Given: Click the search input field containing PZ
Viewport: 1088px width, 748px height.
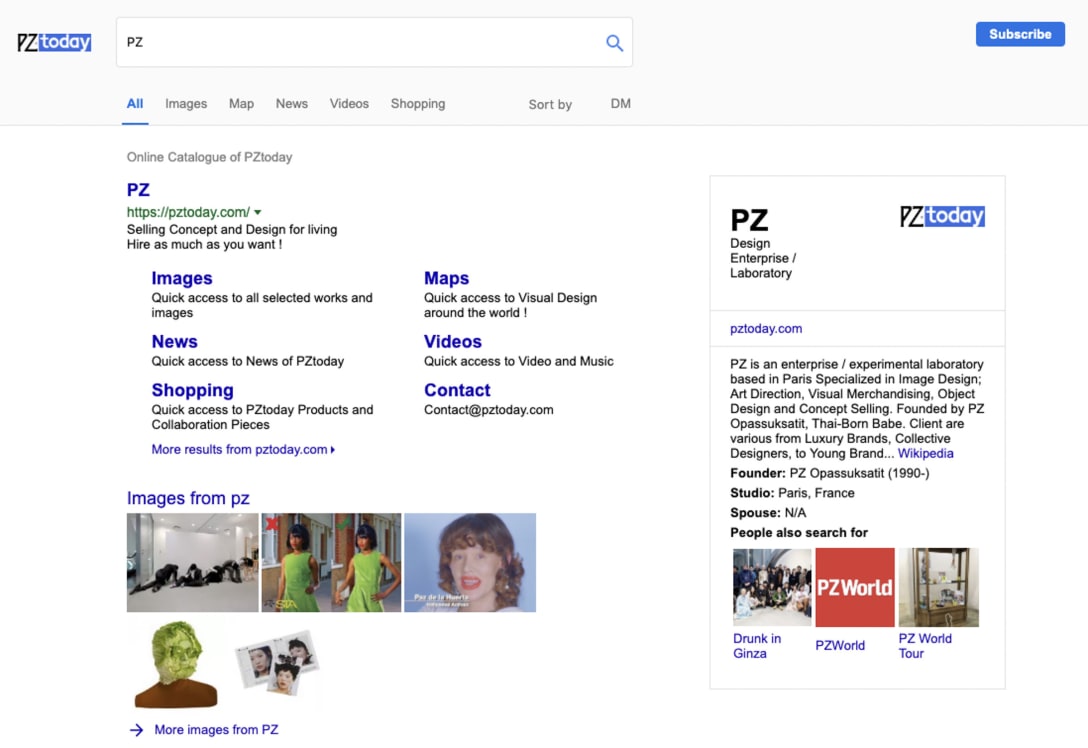Looking at the screenshot, I should [x=374, y=42].
